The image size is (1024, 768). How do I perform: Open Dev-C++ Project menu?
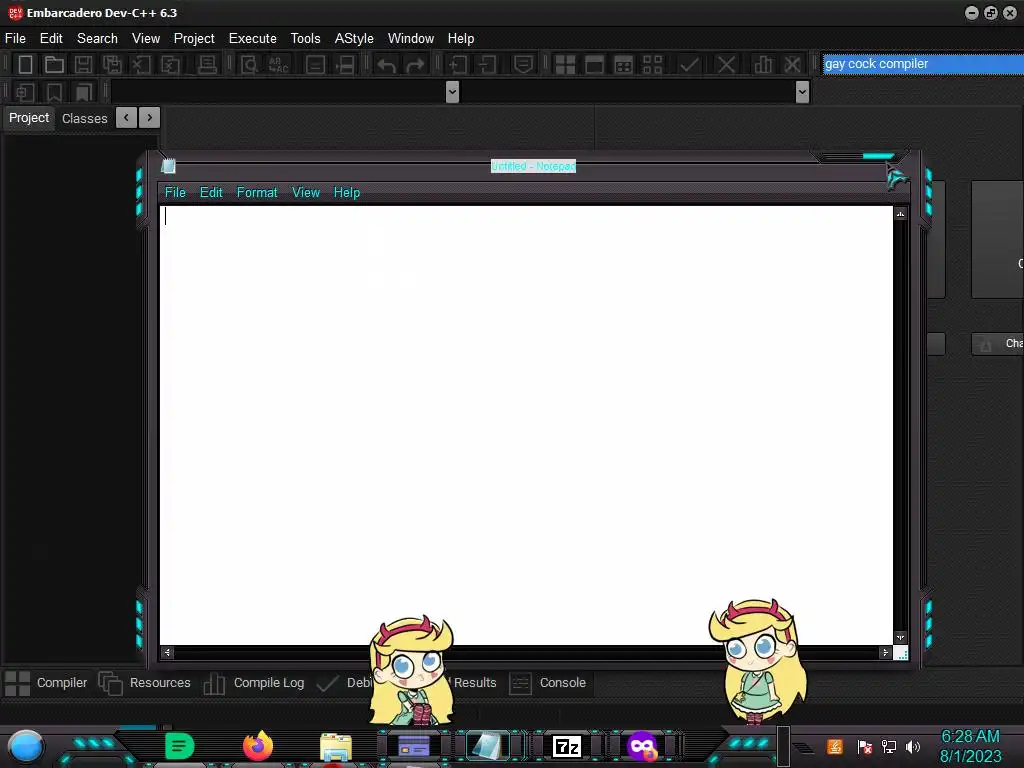tap(194, 39)
